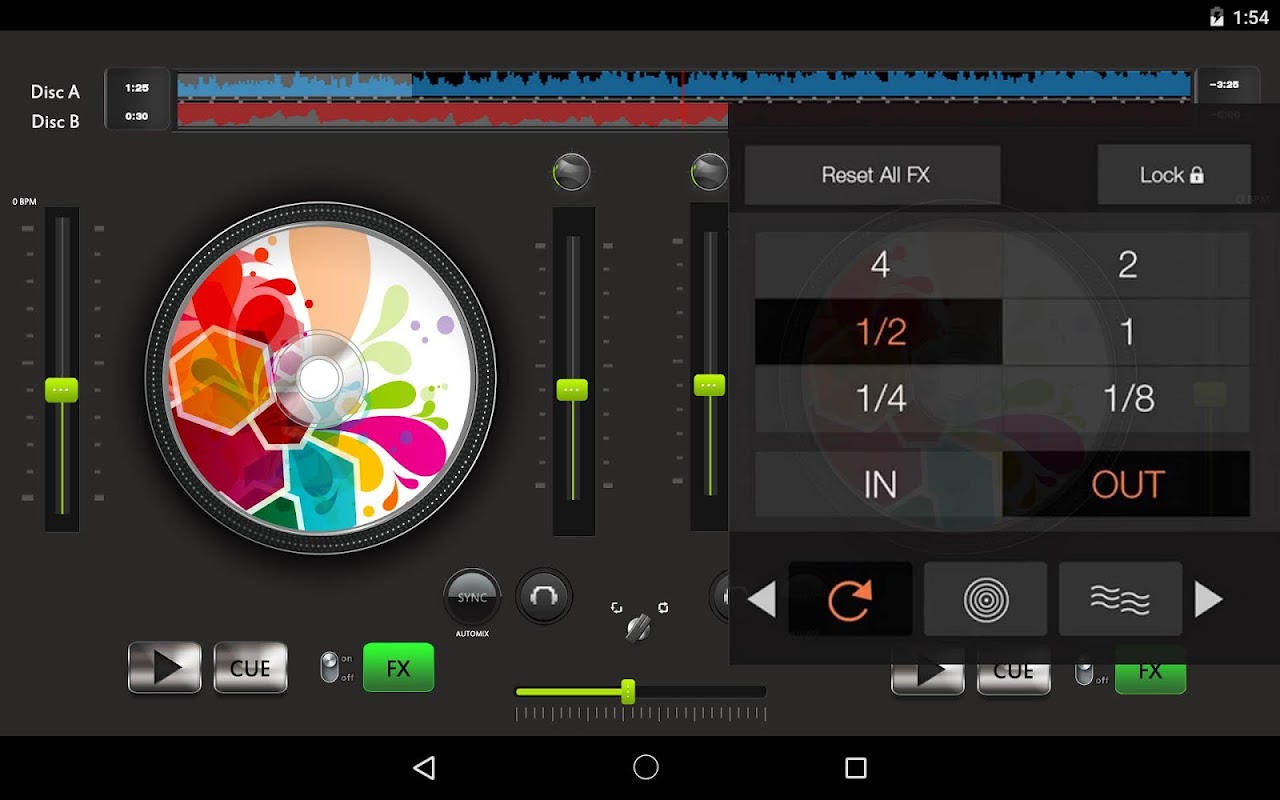Viewport: 1280px width, 800px height.
Task: Tap the Android recent apps button
Action: pos(856,767)
